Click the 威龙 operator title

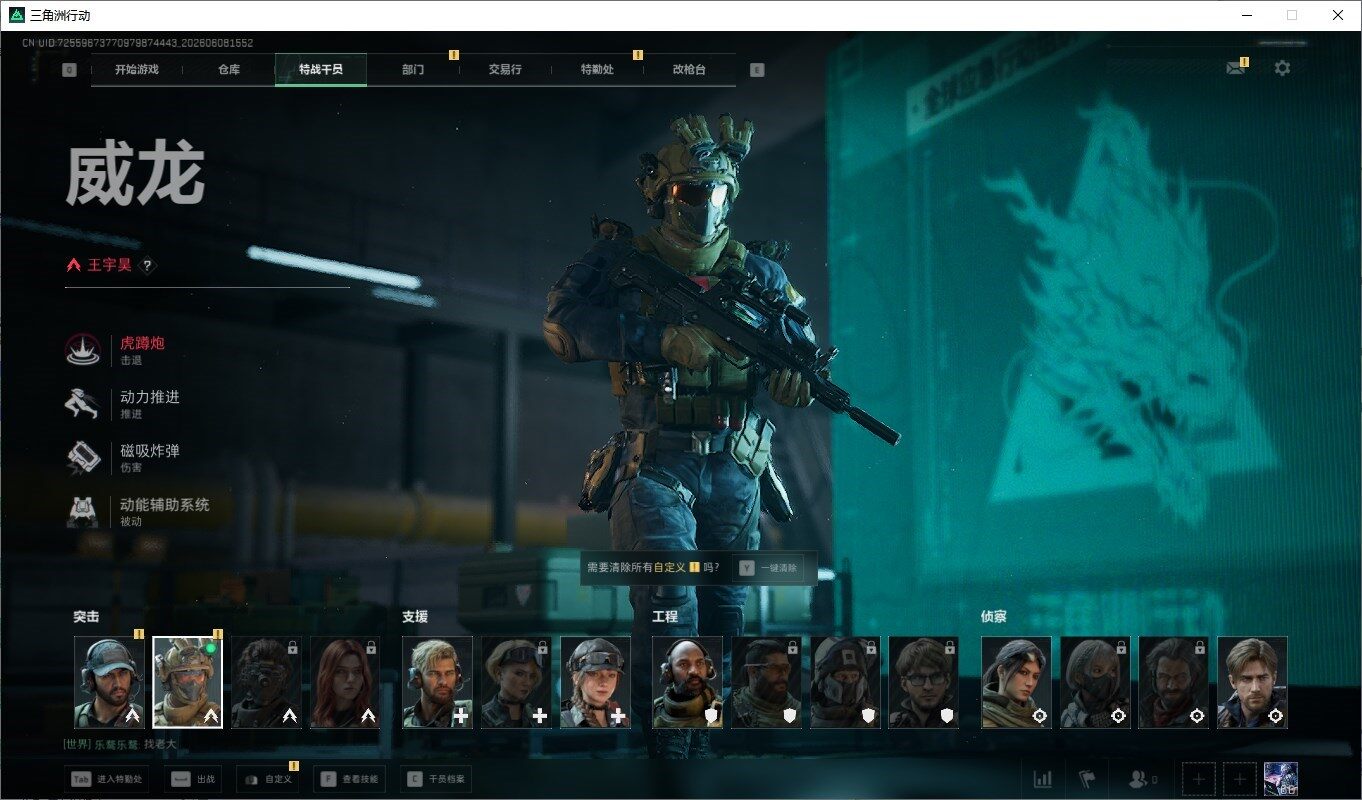[135, 175]
